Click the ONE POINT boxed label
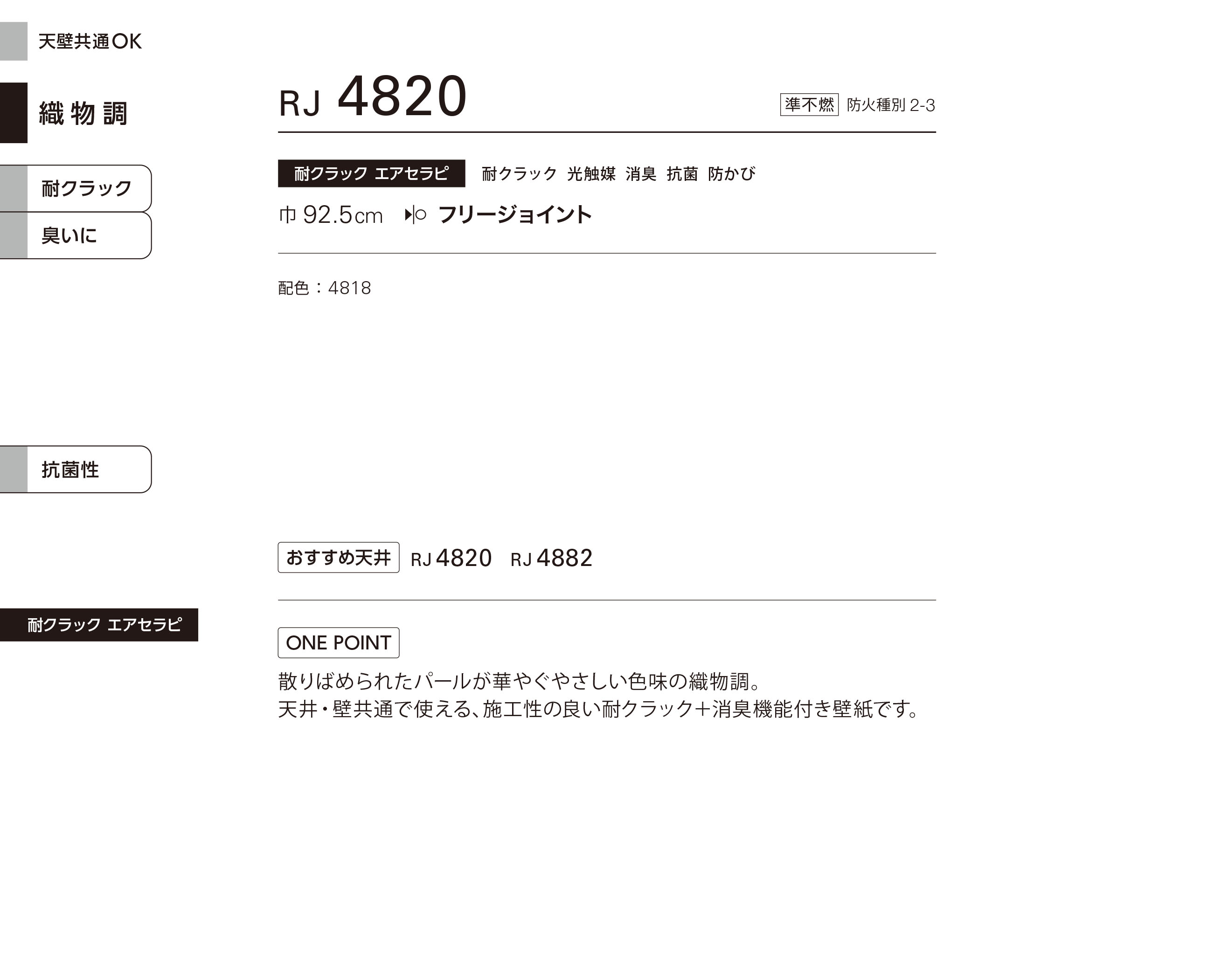1228x980 pixels. [338, 642]
